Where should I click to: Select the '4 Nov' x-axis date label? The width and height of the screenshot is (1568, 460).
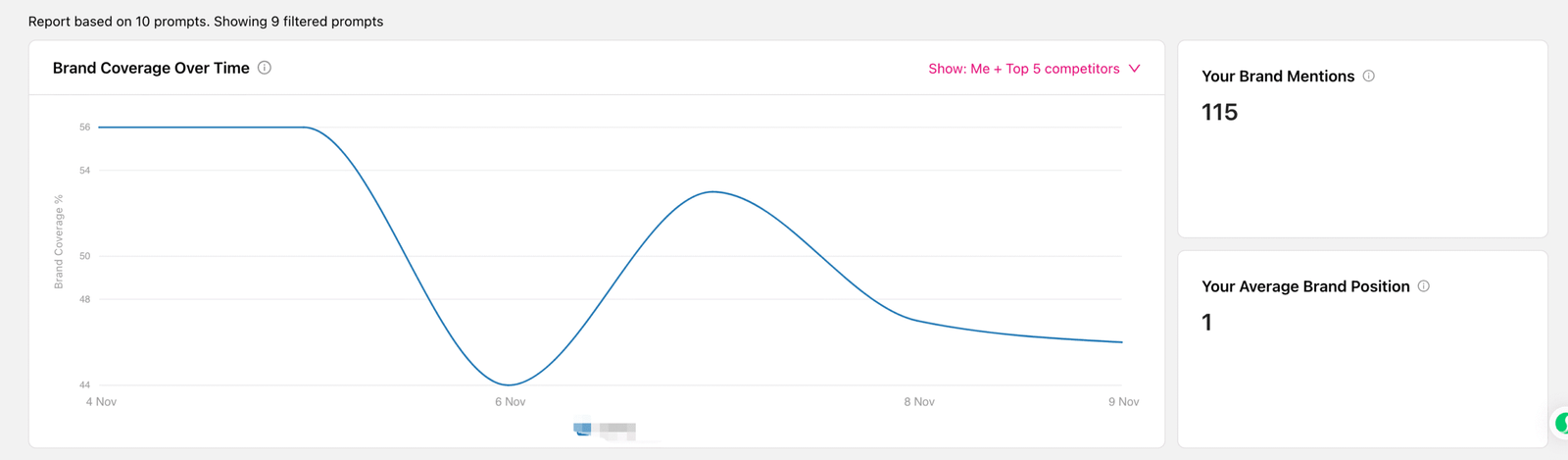click(x=101, y=402)
